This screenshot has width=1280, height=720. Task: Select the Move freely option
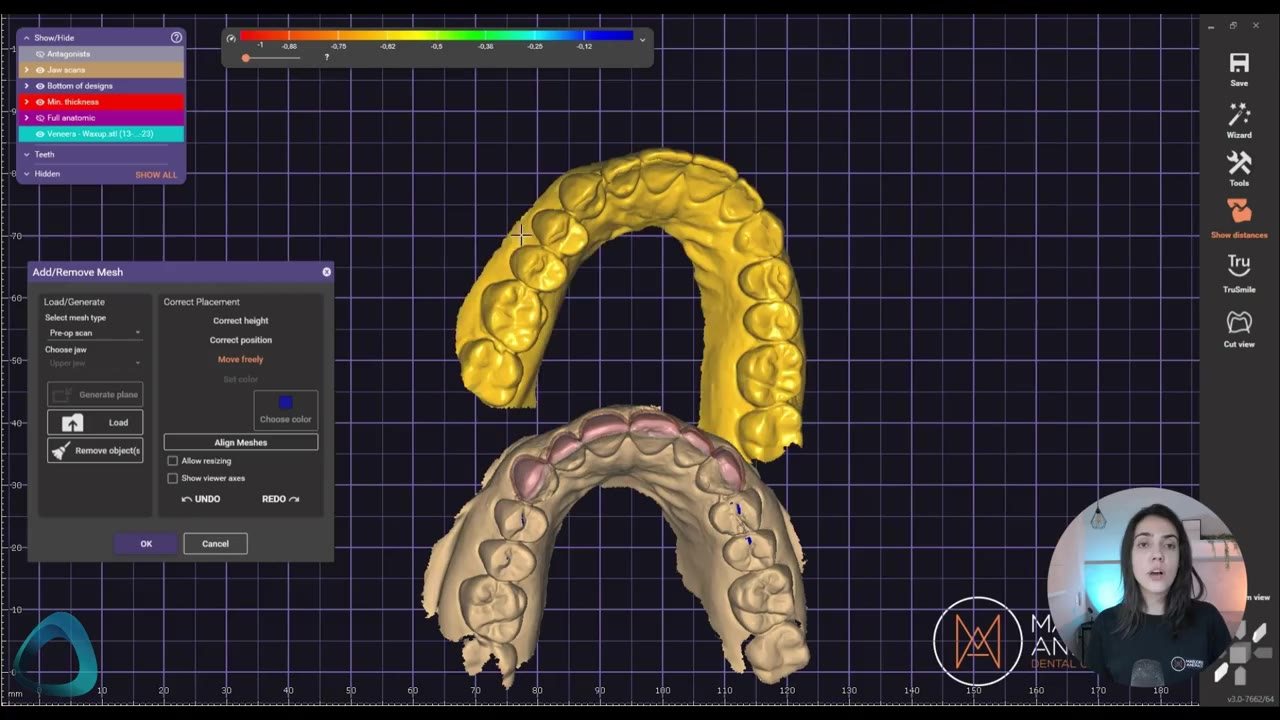pyautogui.click(x=241, y=359)
